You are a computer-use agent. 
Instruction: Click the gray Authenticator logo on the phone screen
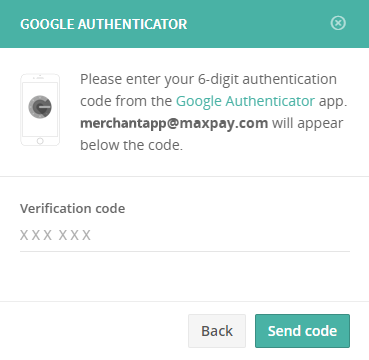tap(40, 107)
